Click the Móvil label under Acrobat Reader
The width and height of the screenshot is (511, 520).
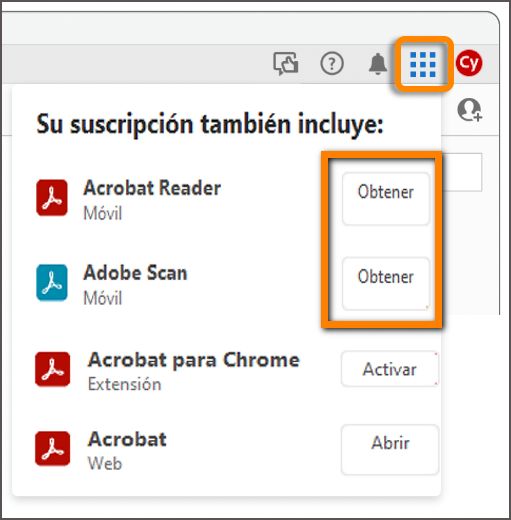point(103,213)
